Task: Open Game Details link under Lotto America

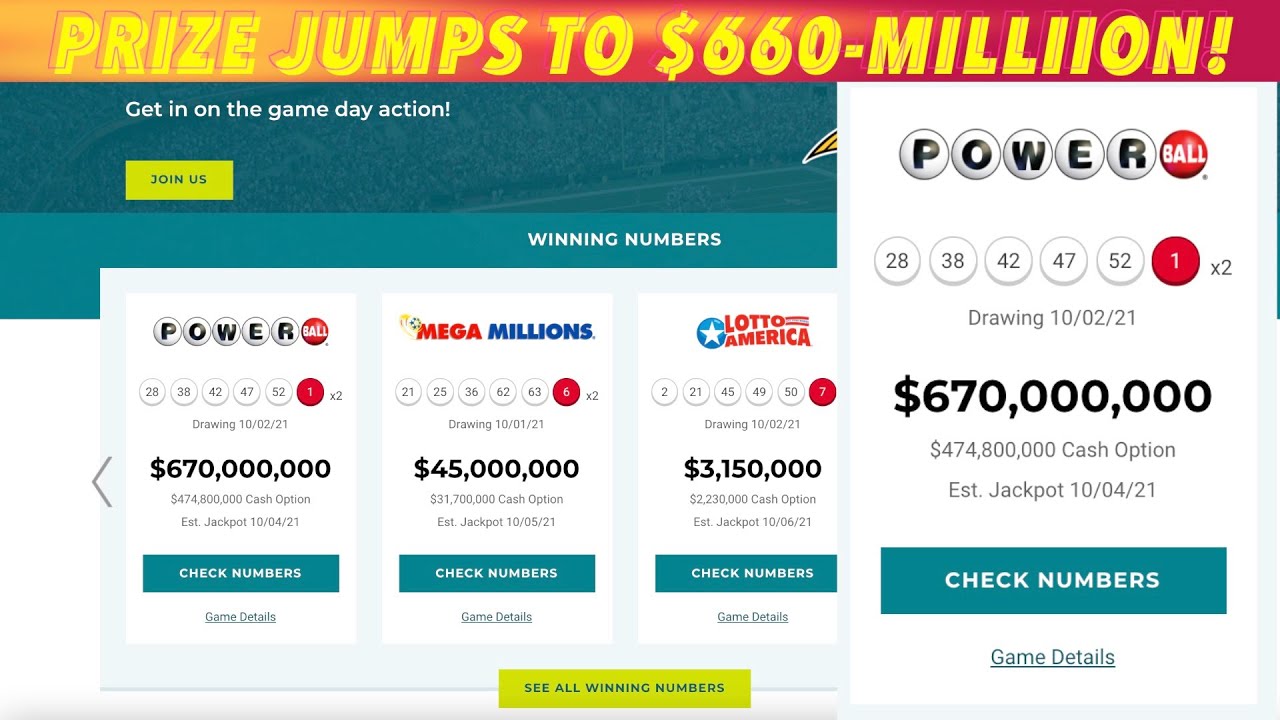Action: pyautogui.click(x=753, y=617)
